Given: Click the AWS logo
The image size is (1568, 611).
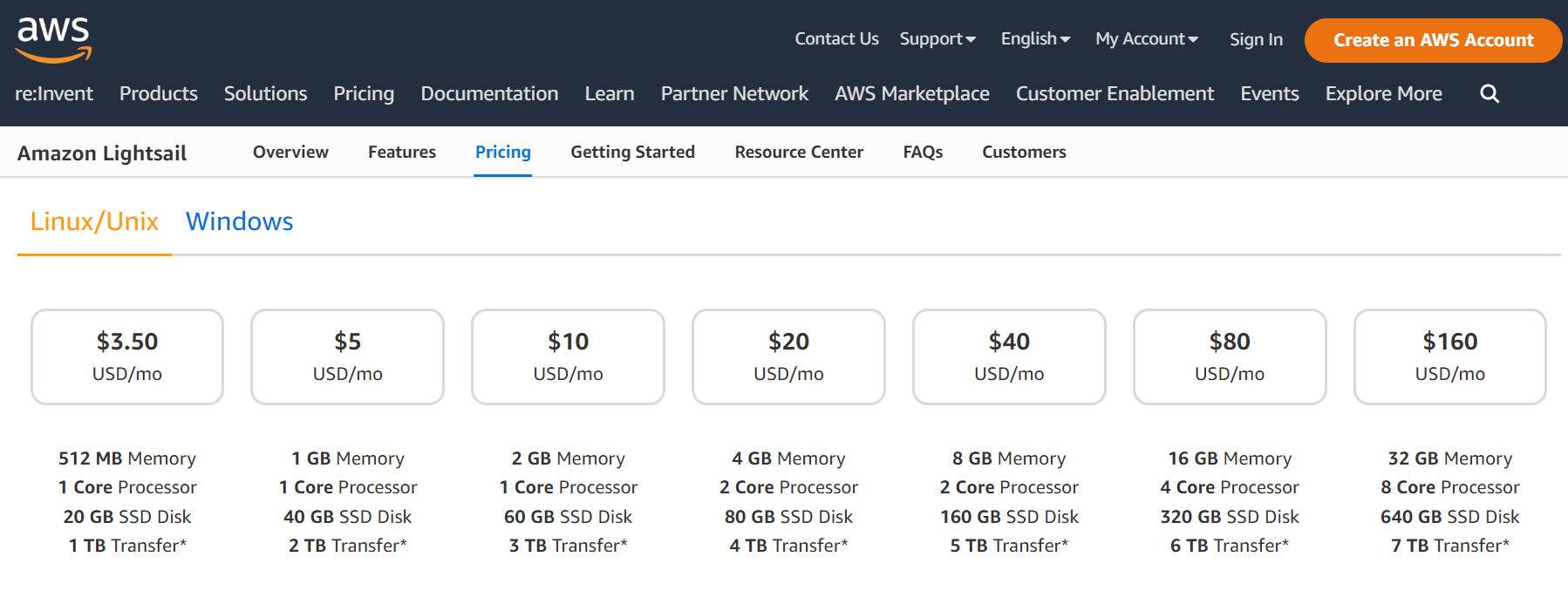Looking at the screenshot, I should point(53,39).
